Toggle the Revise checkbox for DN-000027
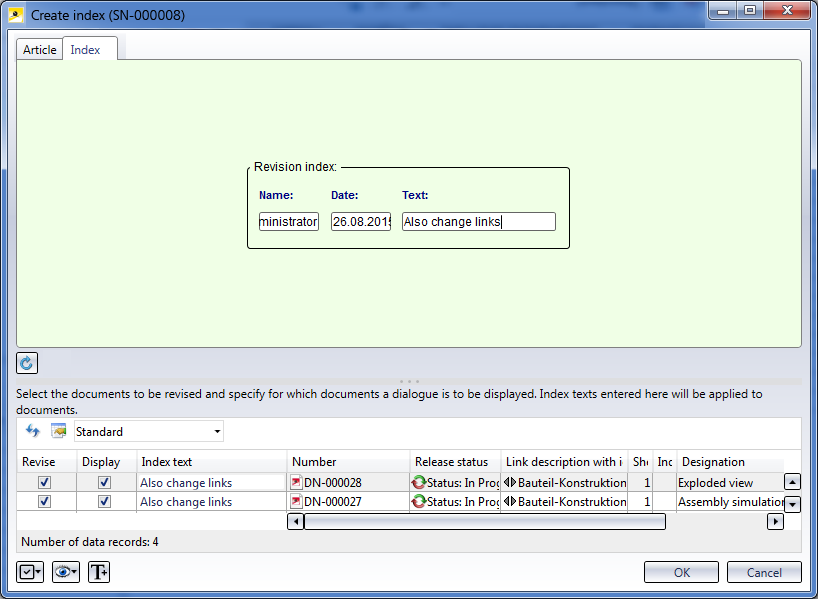818x599 pixels. 44,501
